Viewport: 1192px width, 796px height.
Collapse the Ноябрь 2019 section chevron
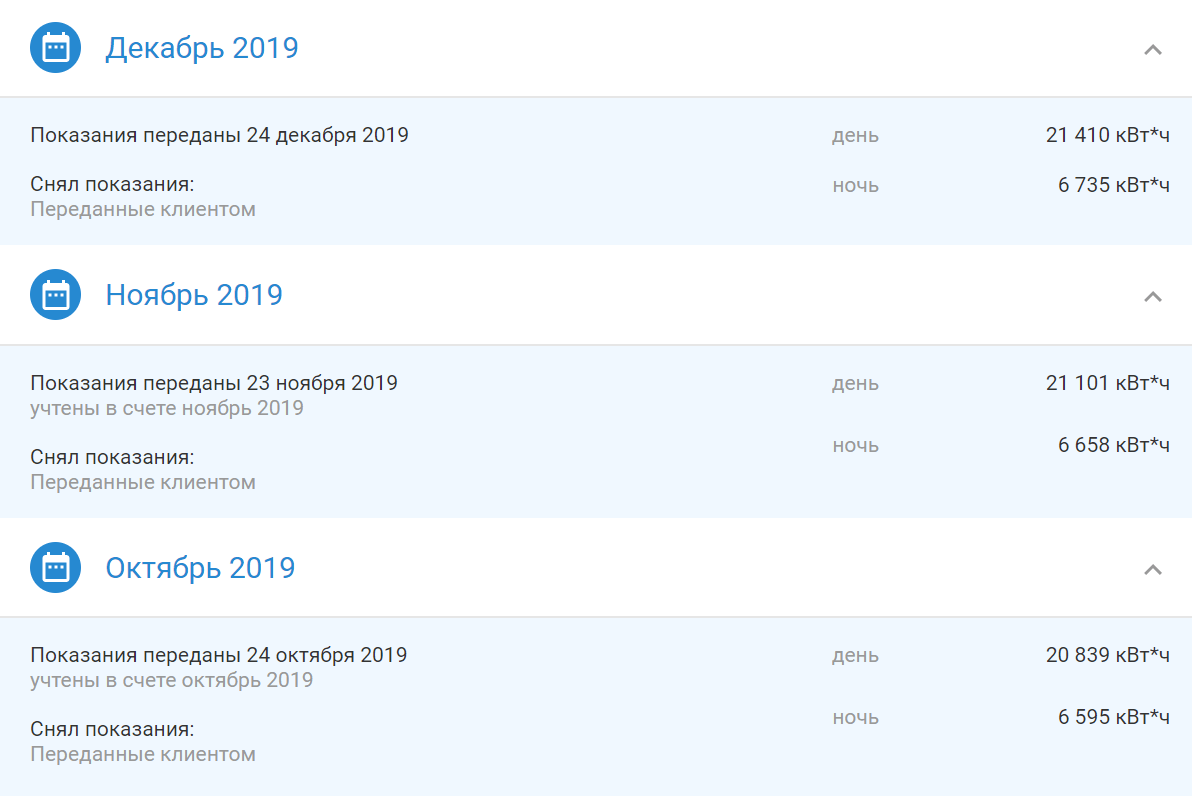pyautogui.click(x=1152, y=297)
